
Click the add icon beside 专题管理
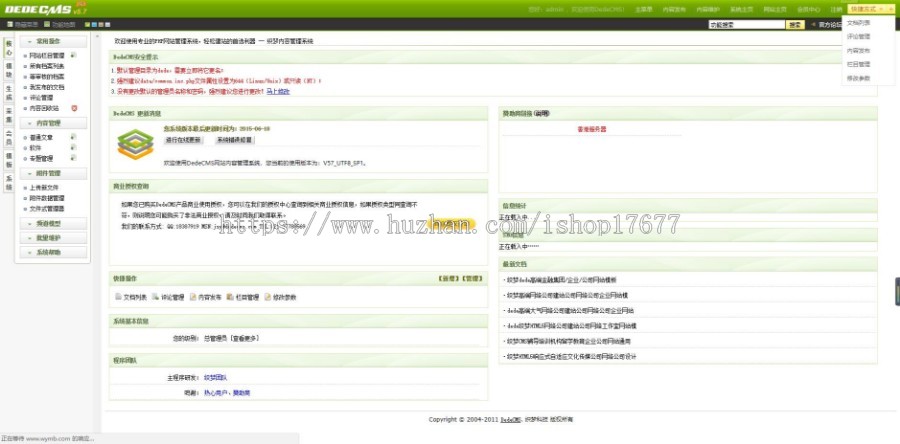(x=73, y=158)
